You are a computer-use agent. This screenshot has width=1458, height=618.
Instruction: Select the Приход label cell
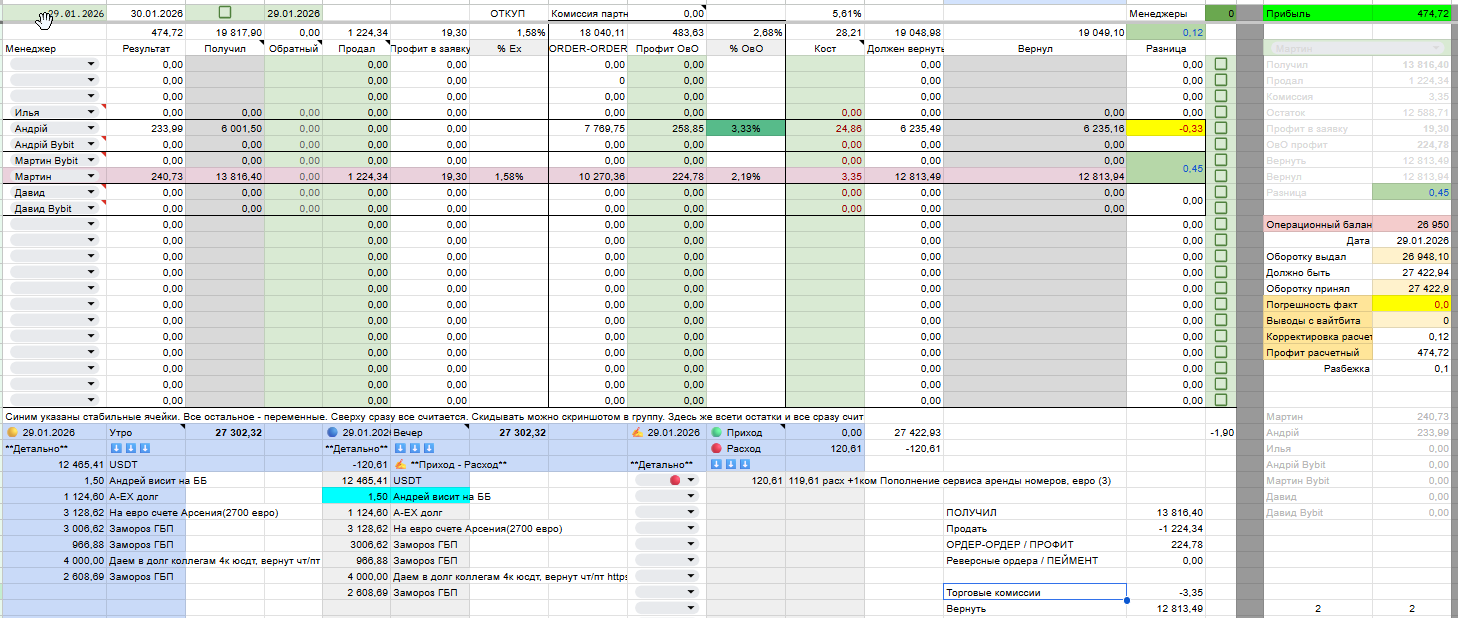click(746, 433)
